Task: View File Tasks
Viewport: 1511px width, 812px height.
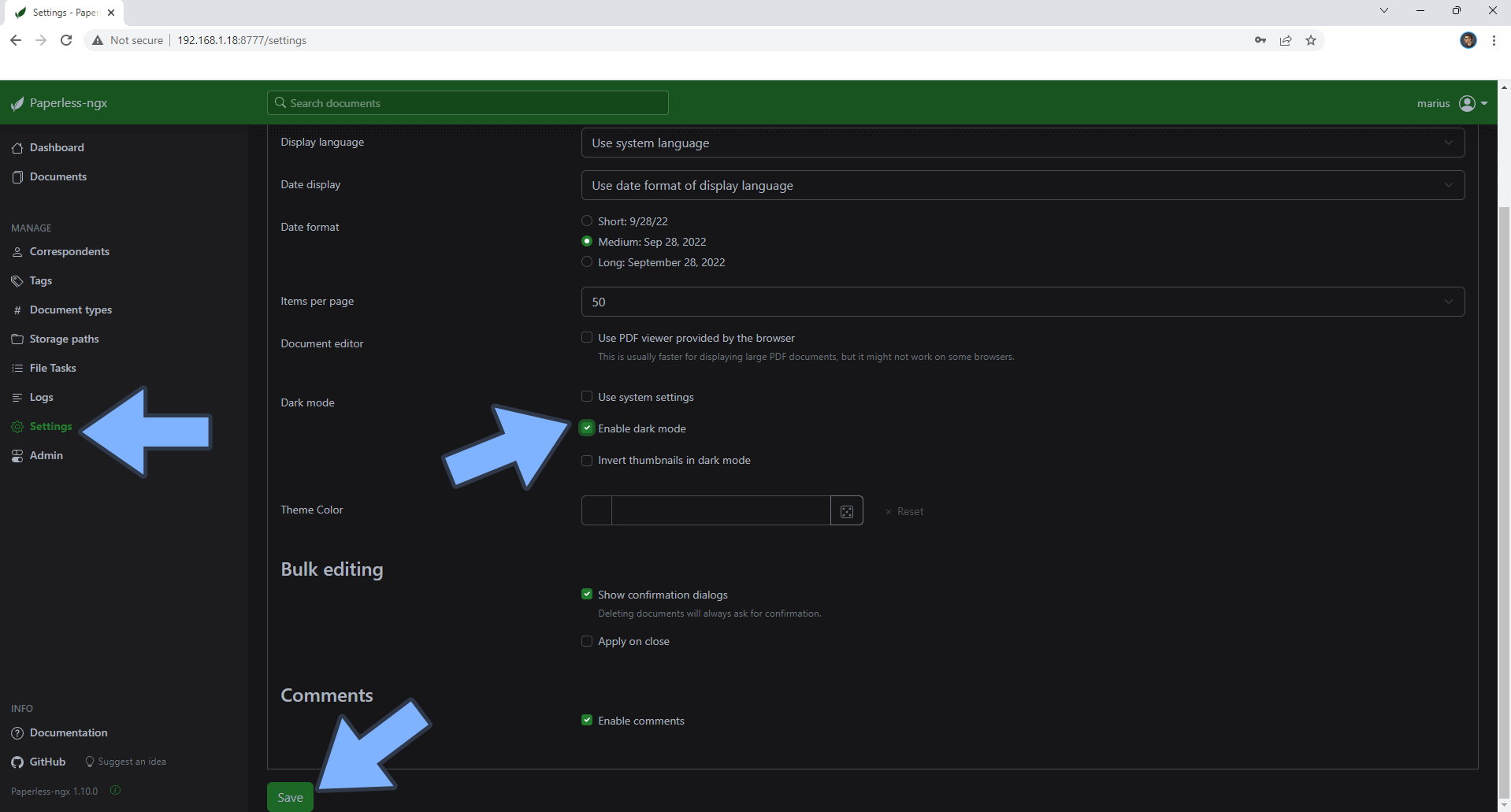Action: coord(52,368)
